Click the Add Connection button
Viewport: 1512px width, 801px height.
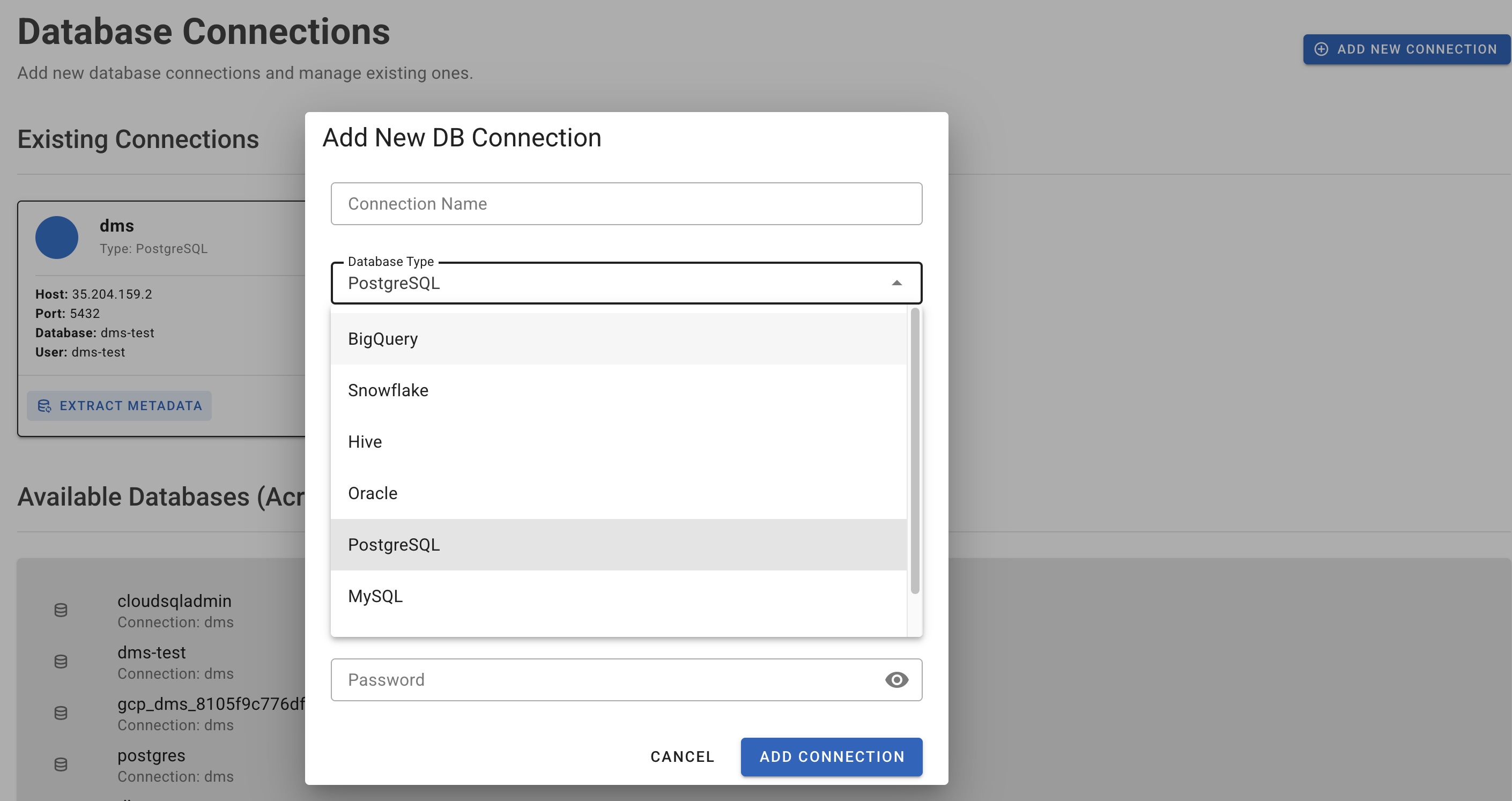click(831, 757)
